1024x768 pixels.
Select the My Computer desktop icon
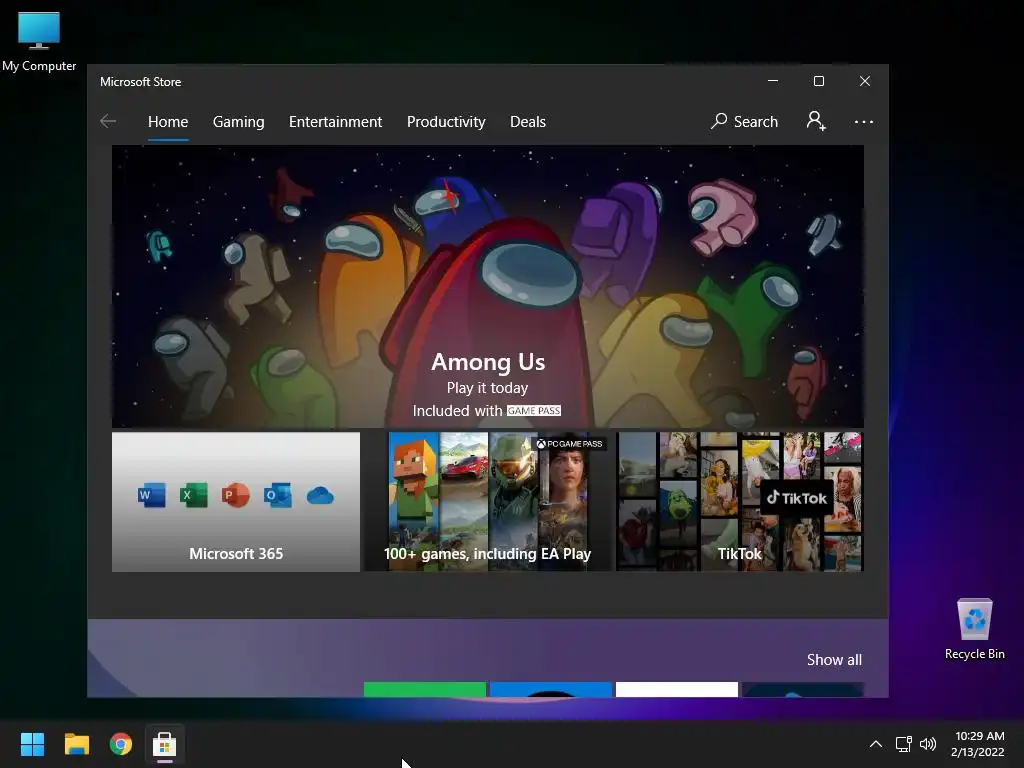point(39,42)
